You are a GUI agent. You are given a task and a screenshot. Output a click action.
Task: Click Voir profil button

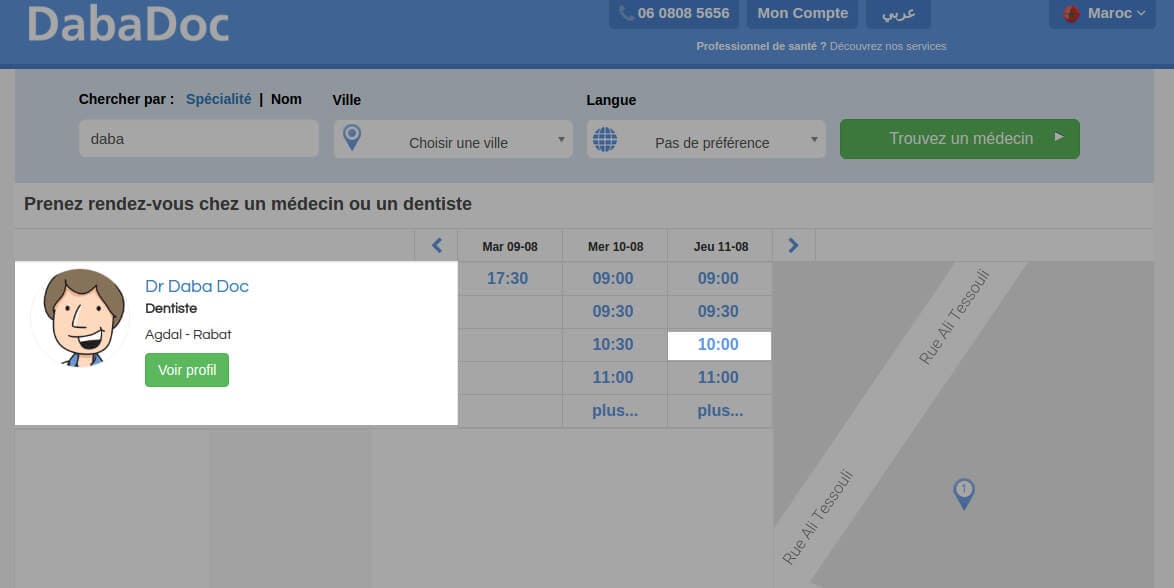click(187, 370)
